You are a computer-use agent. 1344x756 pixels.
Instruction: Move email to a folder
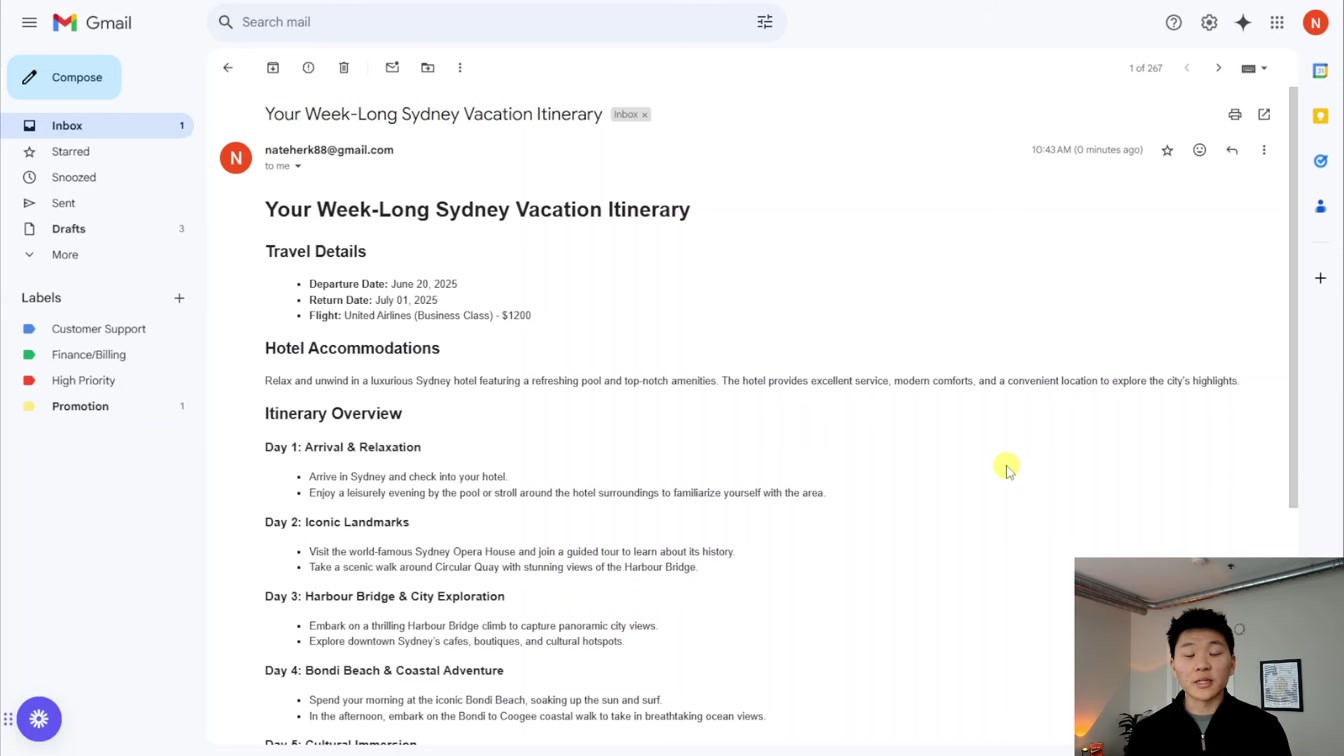point(428,68)
